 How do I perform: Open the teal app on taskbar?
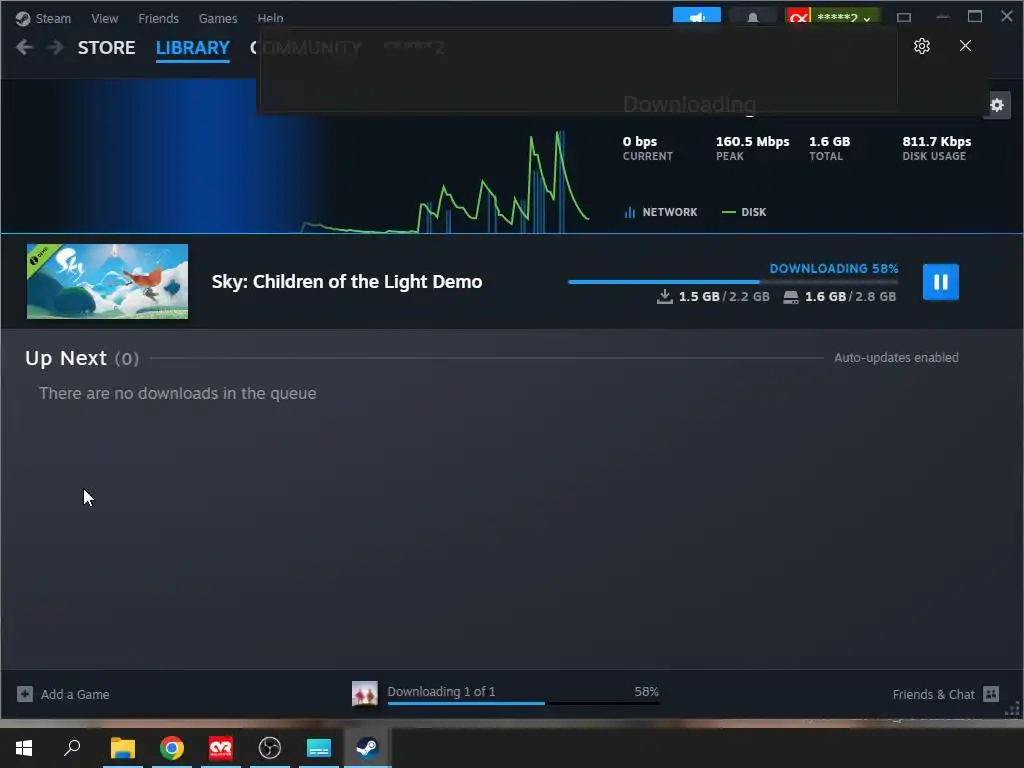click(x=319, y=748)
